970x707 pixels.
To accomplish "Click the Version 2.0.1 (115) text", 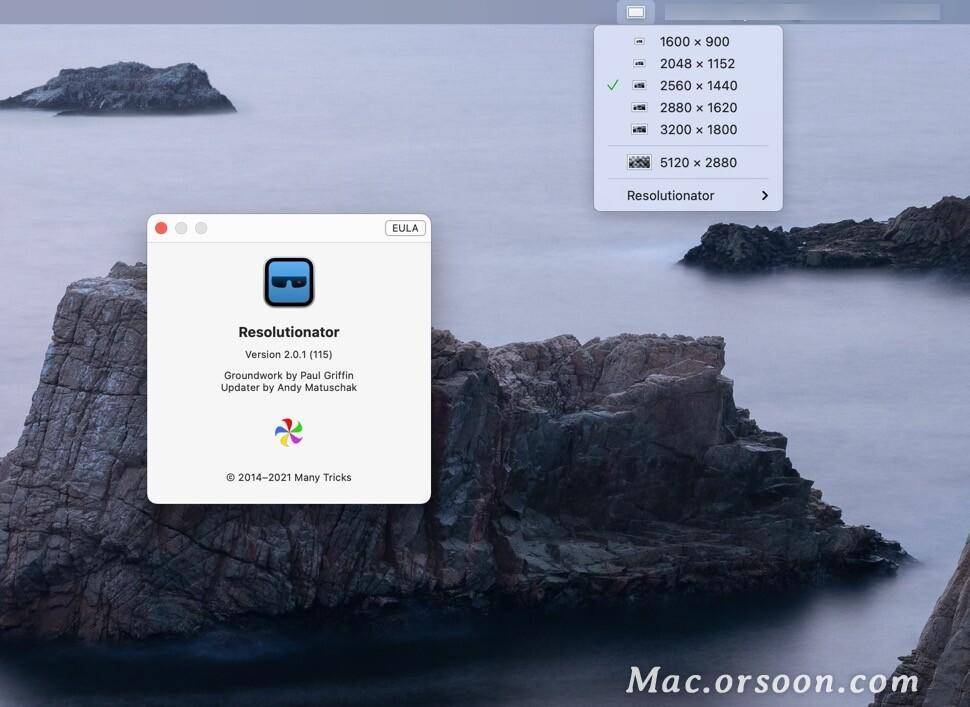I will coord(288,354).
